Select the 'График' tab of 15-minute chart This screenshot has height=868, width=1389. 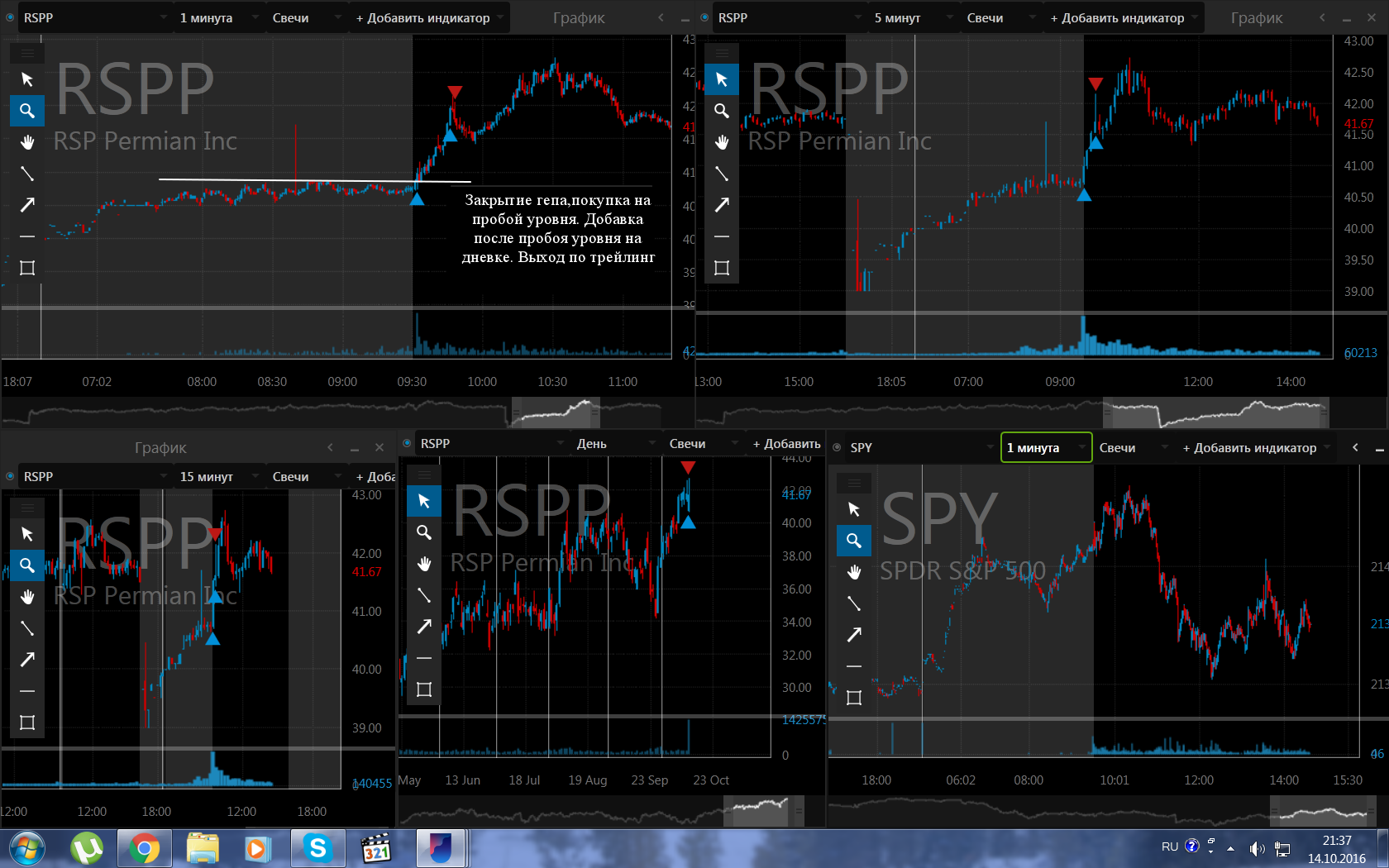[160, 447]
